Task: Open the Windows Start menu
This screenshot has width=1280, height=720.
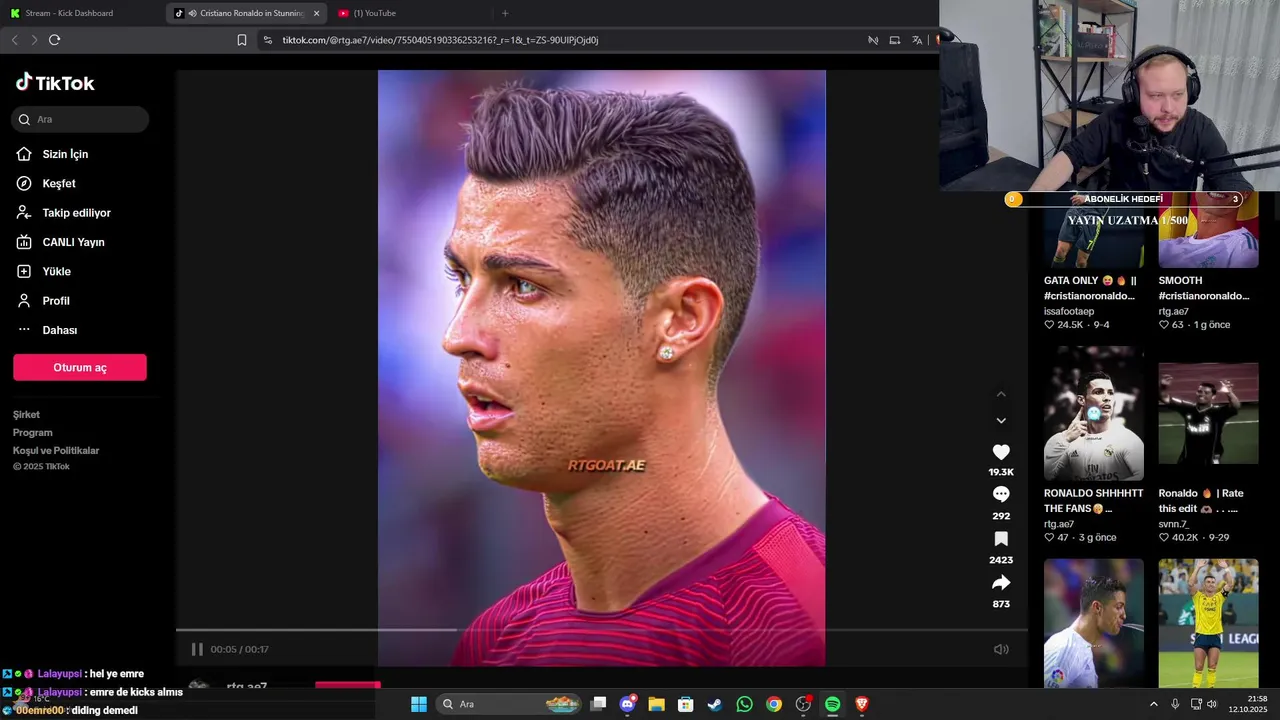Action: [419, 704]
